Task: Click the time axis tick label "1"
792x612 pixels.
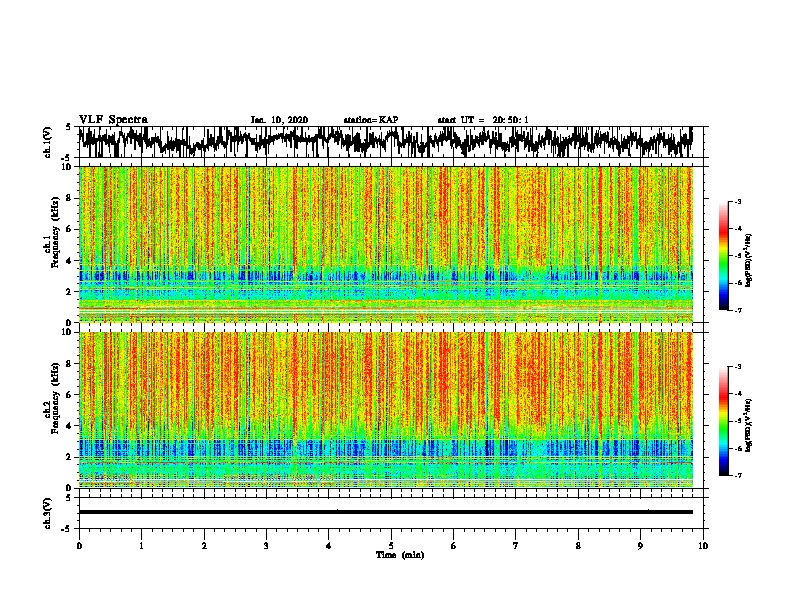Action: (141, 546)
